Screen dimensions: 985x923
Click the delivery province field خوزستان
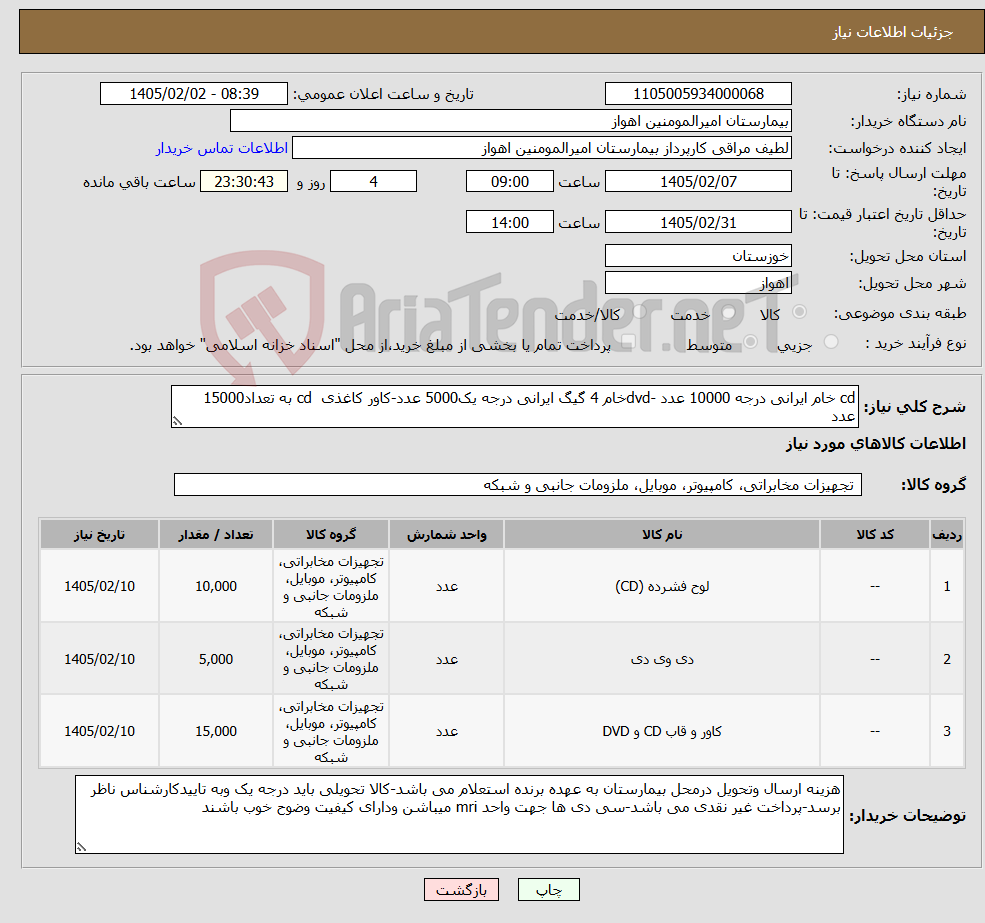coord(698,256)
